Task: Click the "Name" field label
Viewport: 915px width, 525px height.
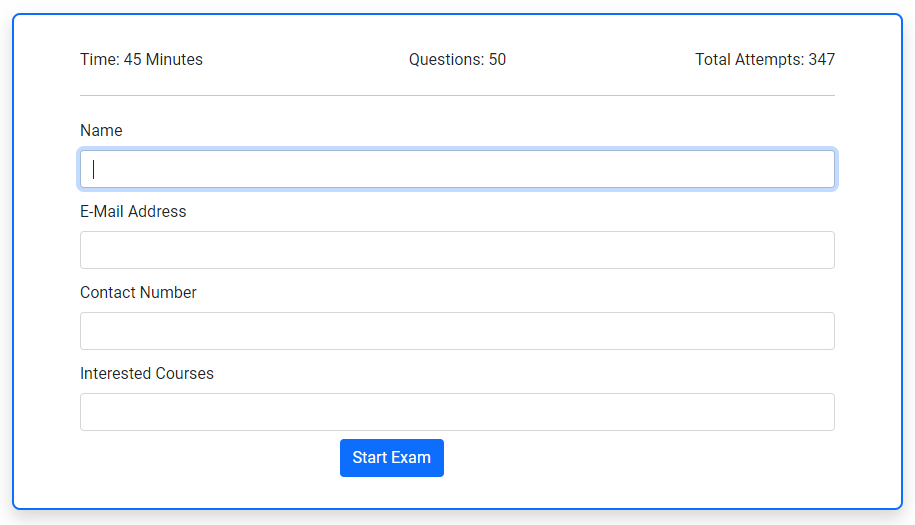Action: pyautogui.click(x=101, y=131)
